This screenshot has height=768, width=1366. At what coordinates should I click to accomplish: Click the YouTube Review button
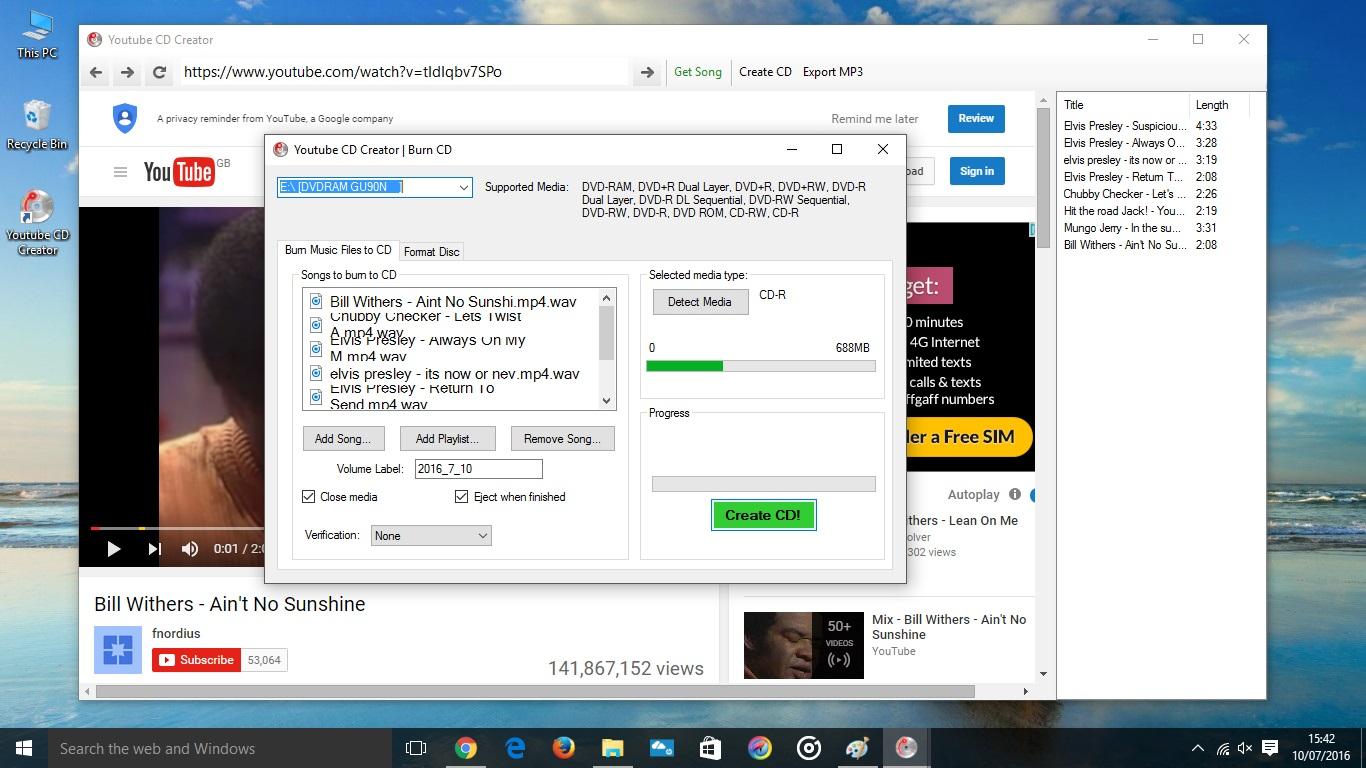(976, 118)
